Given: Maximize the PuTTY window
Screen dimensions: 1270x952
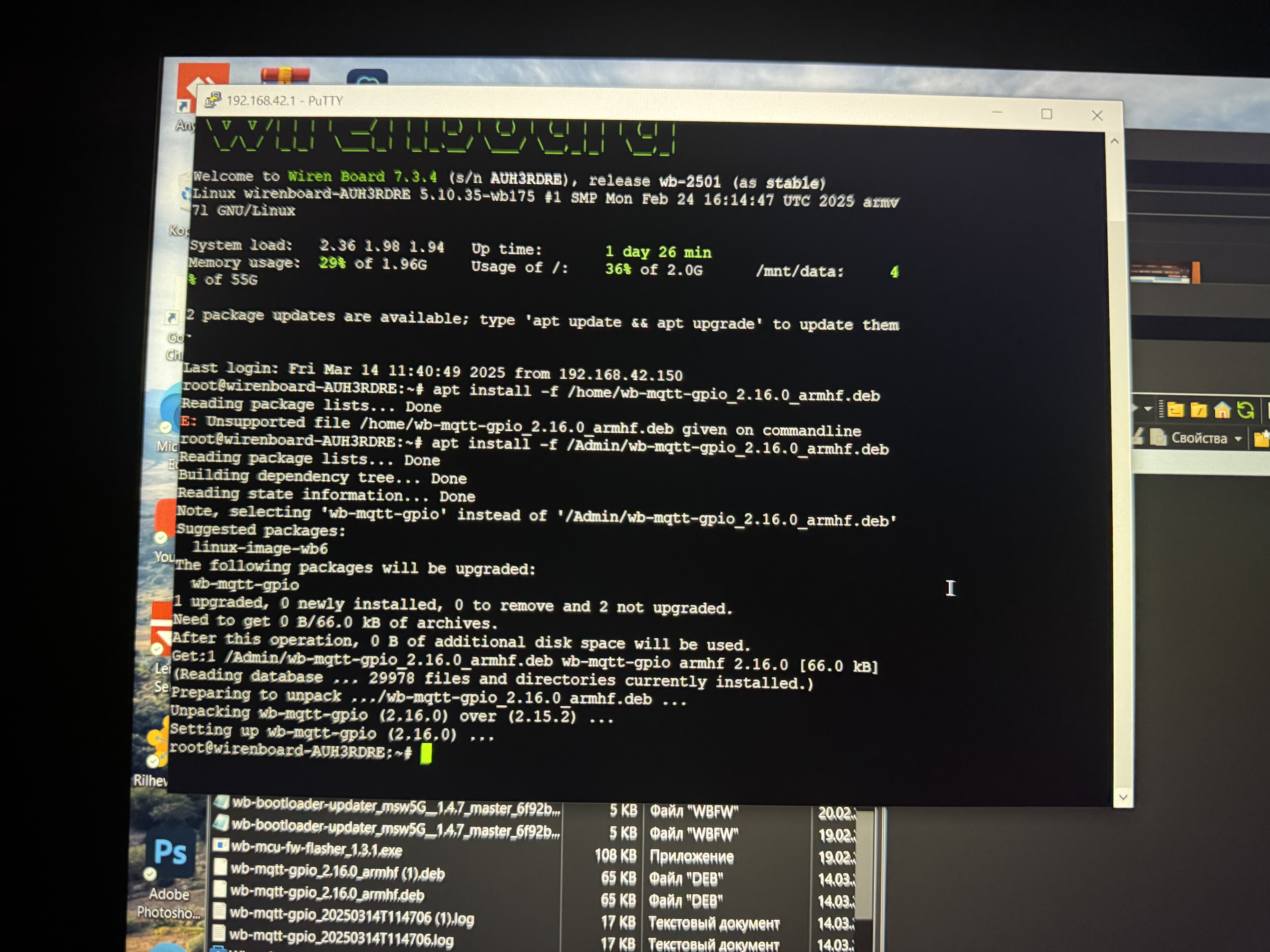Looking at the screenshot, I should (1046, 114).
